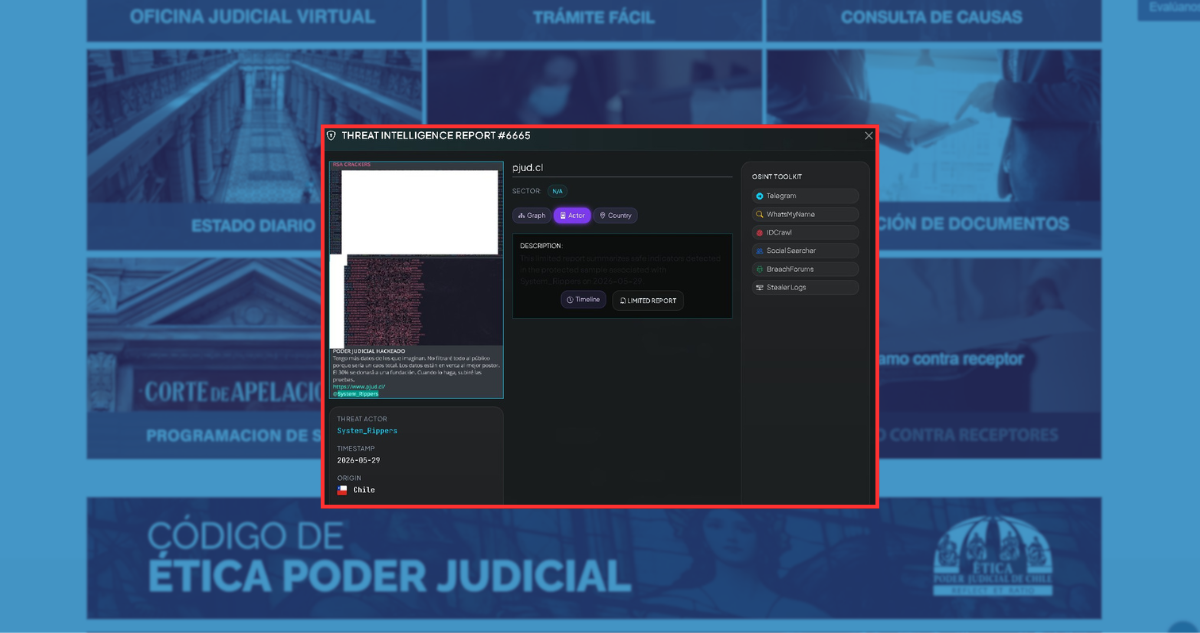Viewport: 1200px width, 633px height.
Task: Click the BreachForums green icon
Action: pyautogui.click(x=760, y=269)
